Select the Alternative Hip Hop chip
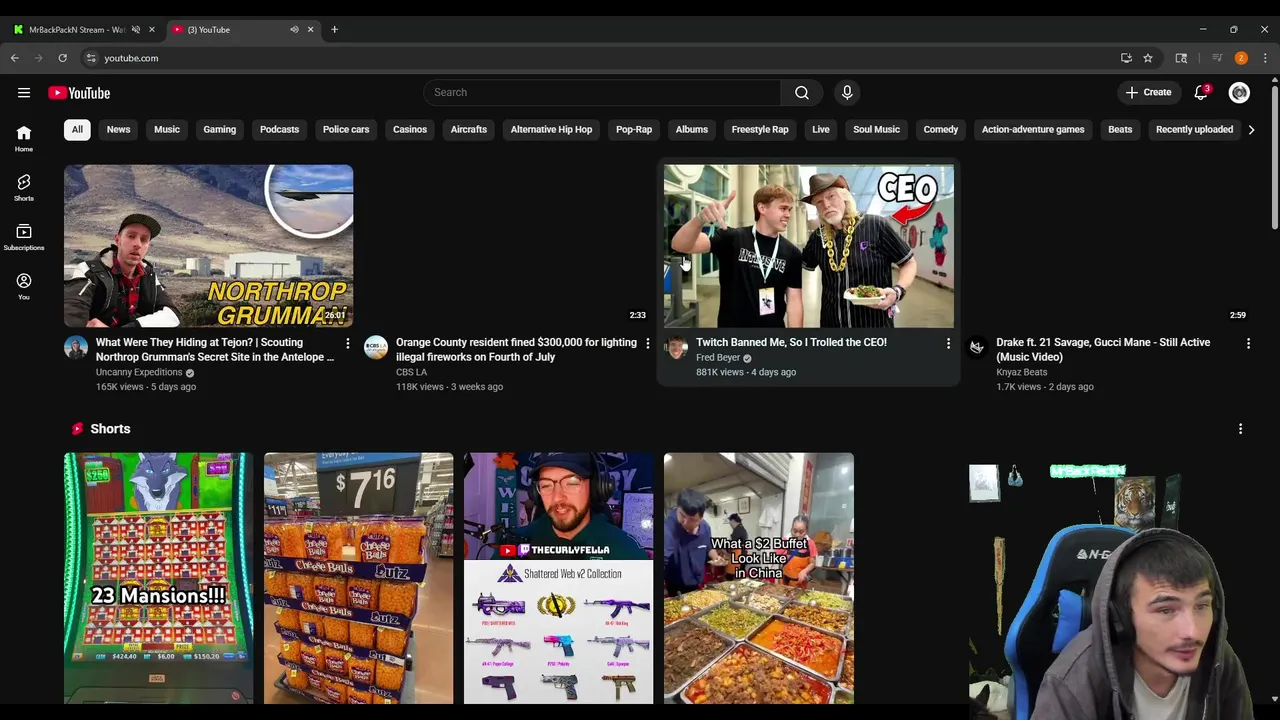The width and height of the screenshot is (1280, 720). 552,130
